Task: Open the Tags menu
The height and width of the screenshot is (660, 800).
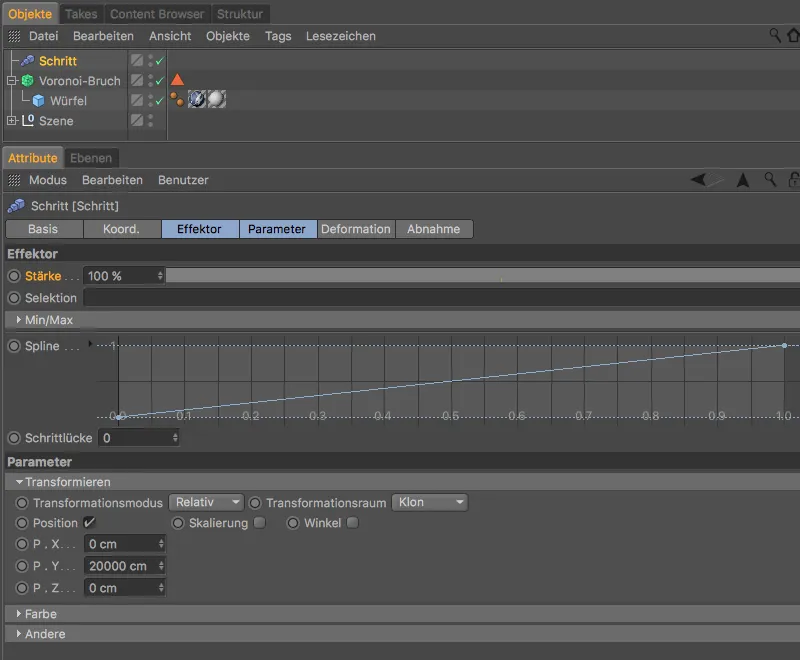Action: 278,36
